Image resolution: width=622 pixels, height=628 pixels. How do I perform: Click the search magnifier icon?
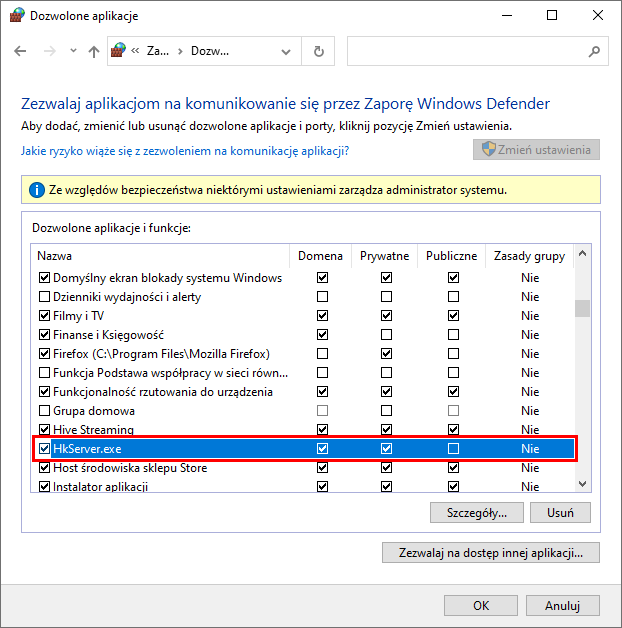coord(594,51)
